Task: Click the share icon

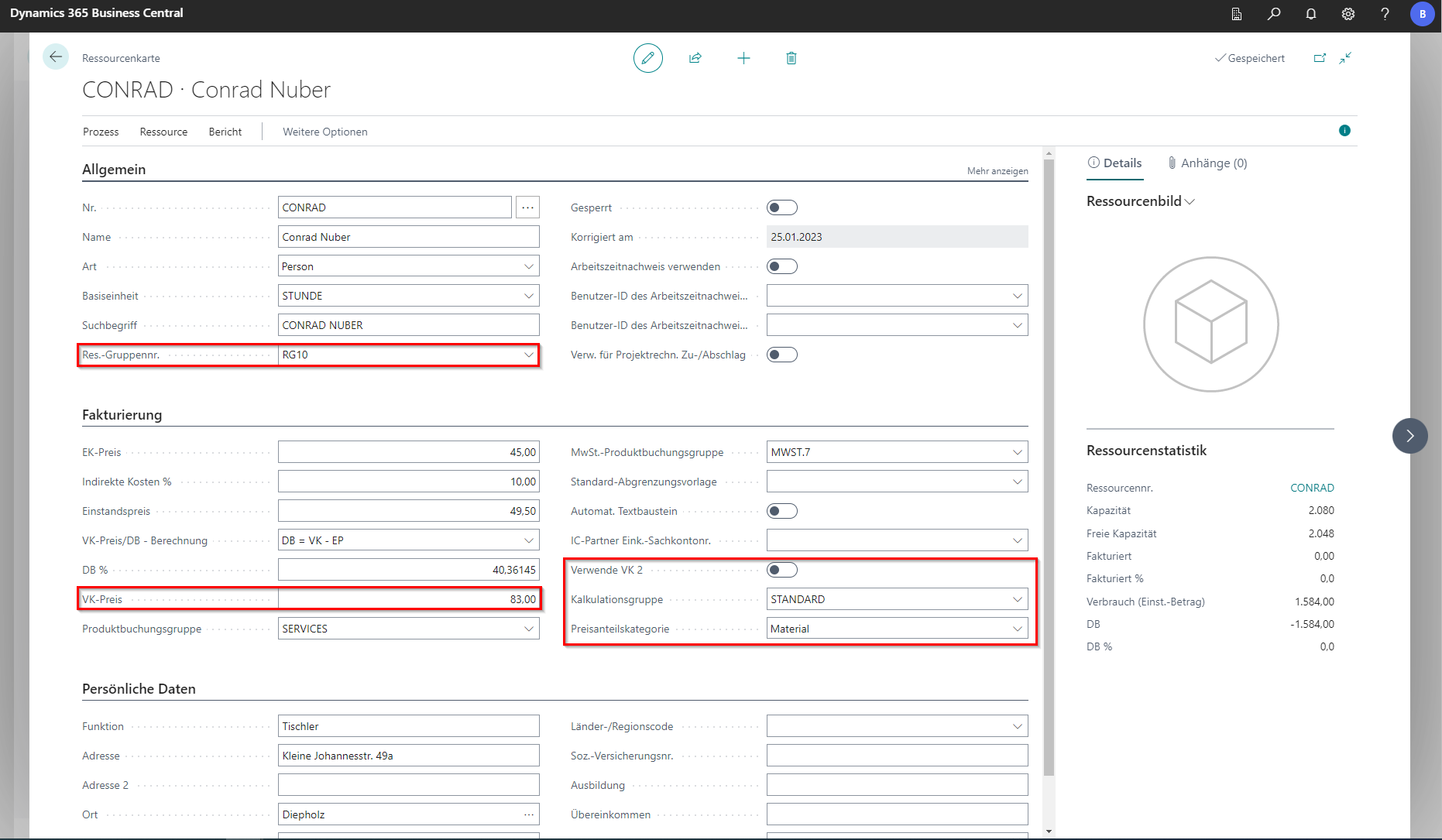Action: pyautogui.click(x=695, y=58)
